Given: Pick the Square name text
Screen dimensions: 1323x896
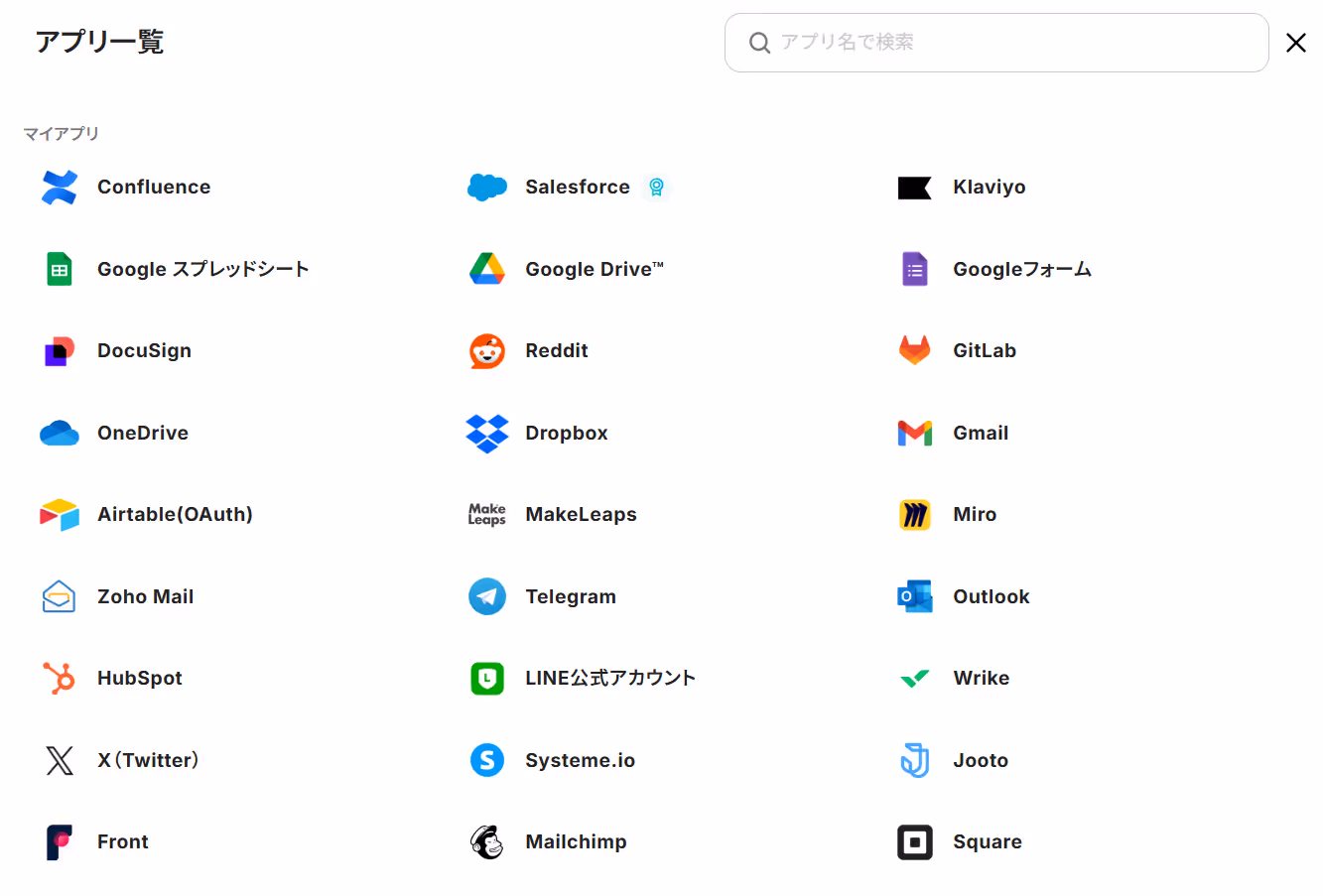Looking at the screenshot, I should tap(988, 842).
